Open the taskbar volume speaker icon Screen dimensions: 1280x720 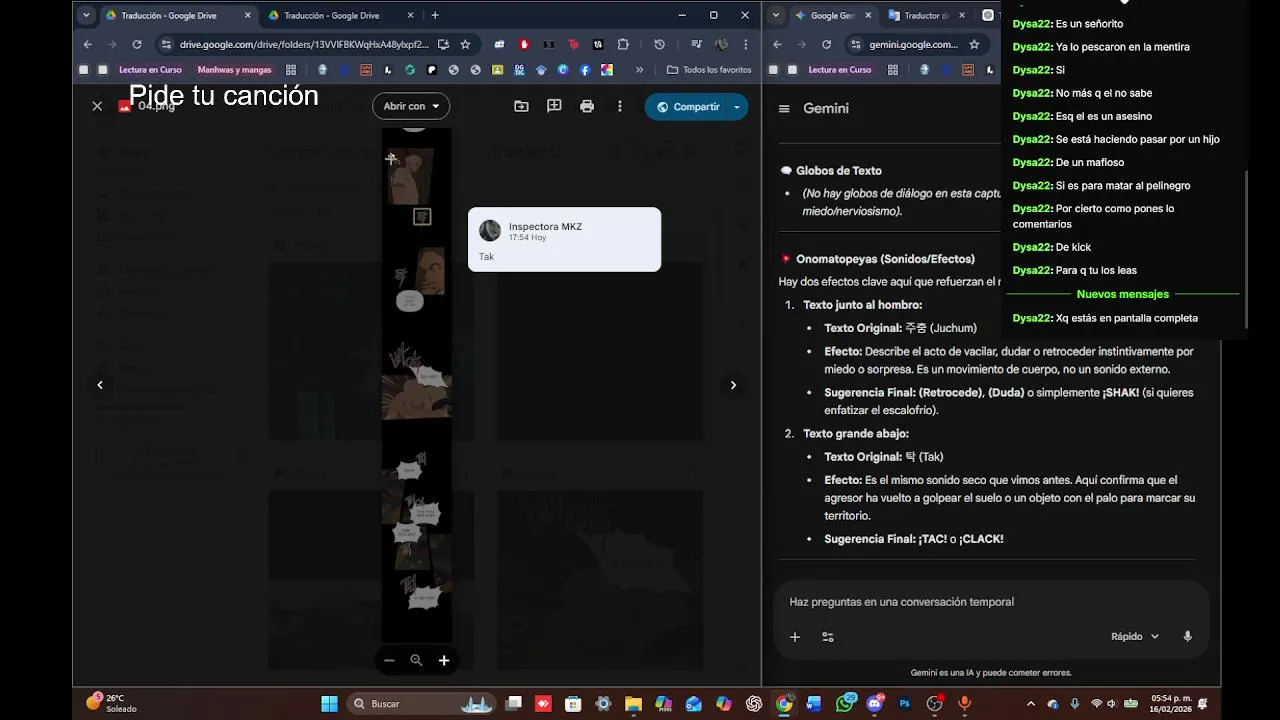tap(1111, 704)
